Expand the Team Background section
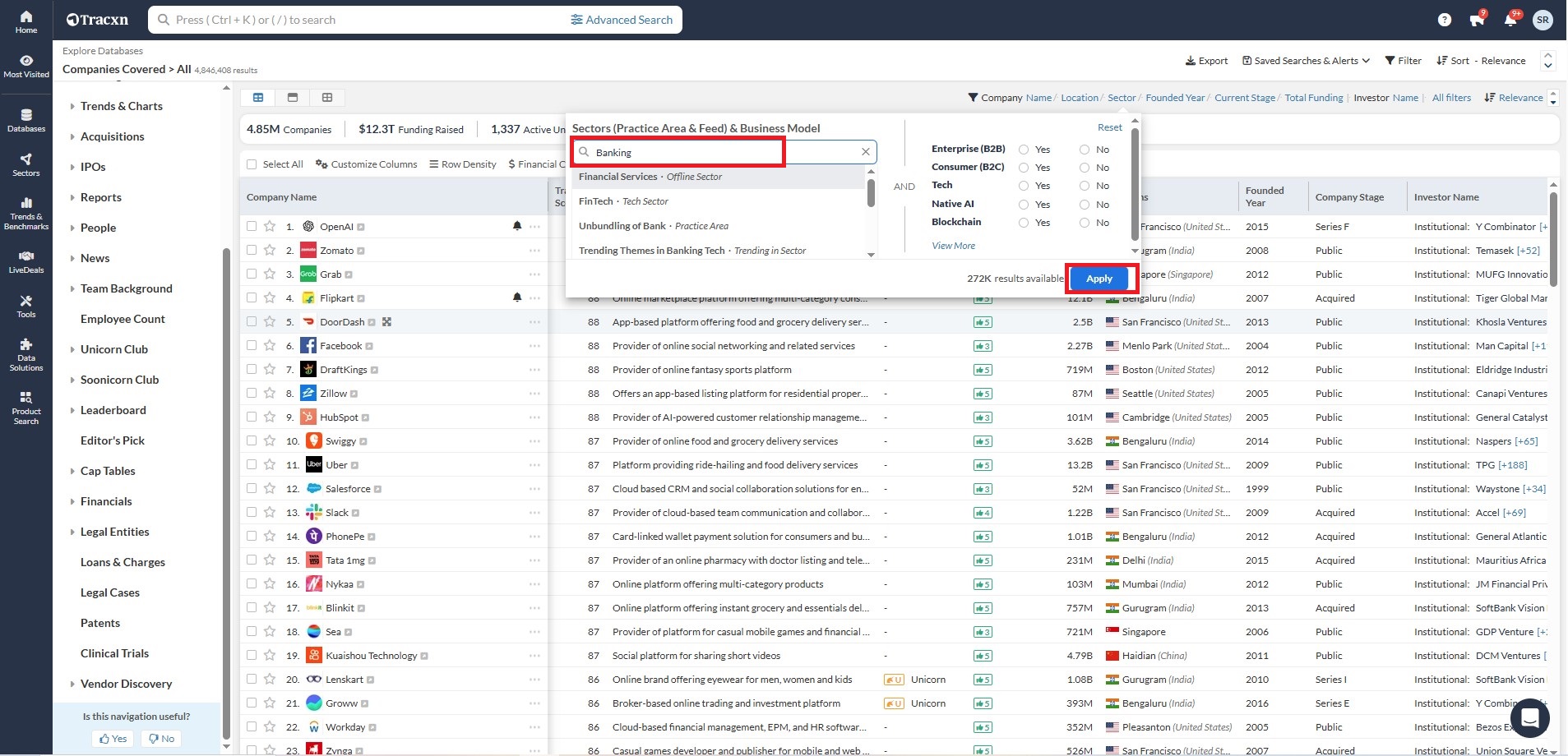This screenshot has height=756, width=1568. click(x=72, y=288)
